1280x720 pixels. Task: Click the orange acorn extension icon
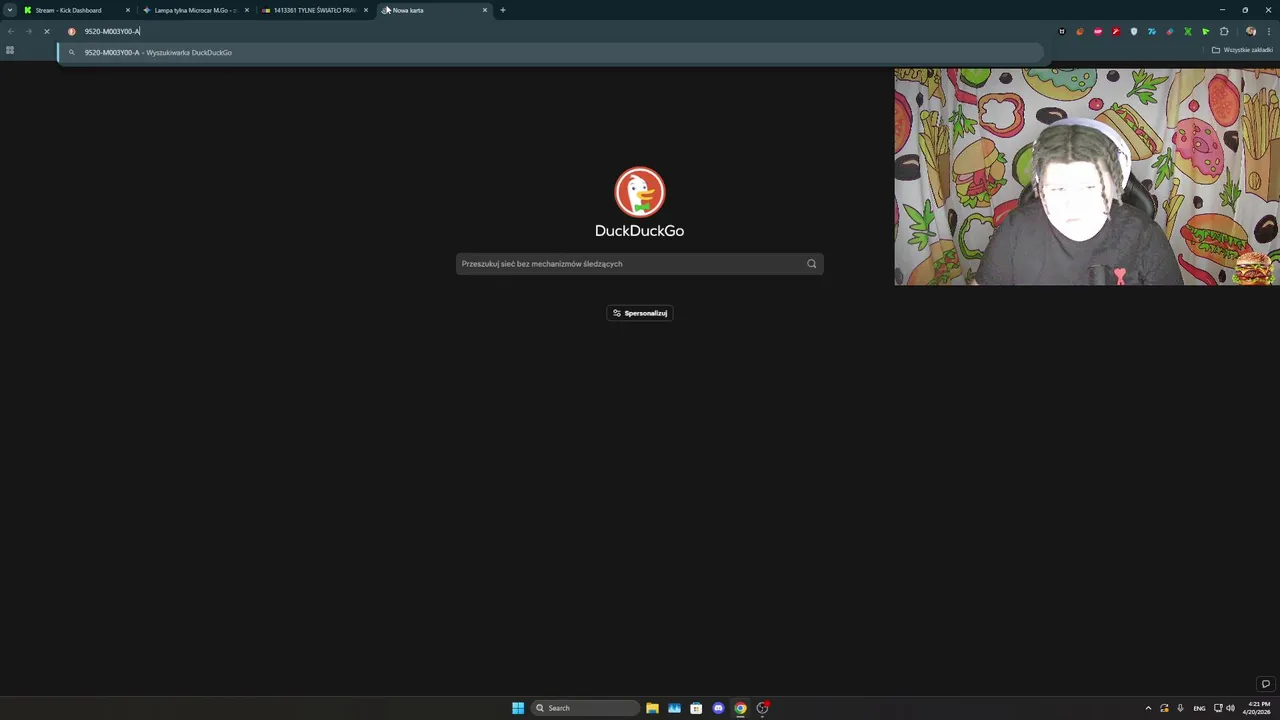(x=1079, y=31)
